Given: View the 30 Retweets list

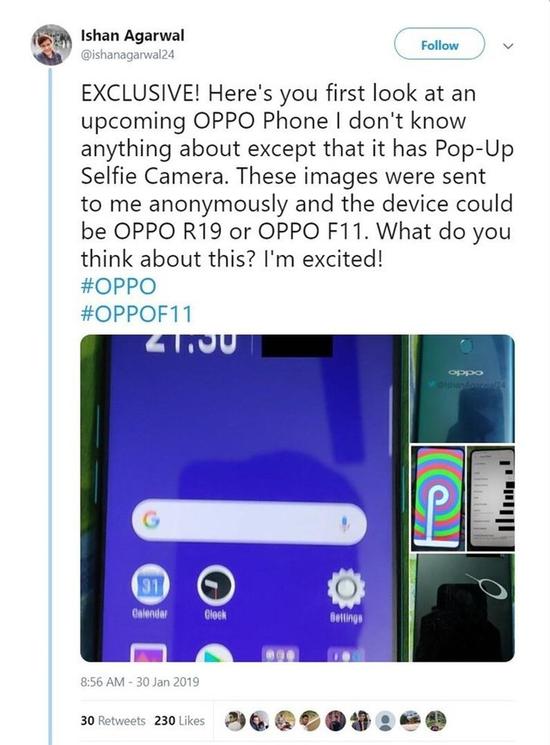Looking at the screenshot, I should click(x=113, y=721).
